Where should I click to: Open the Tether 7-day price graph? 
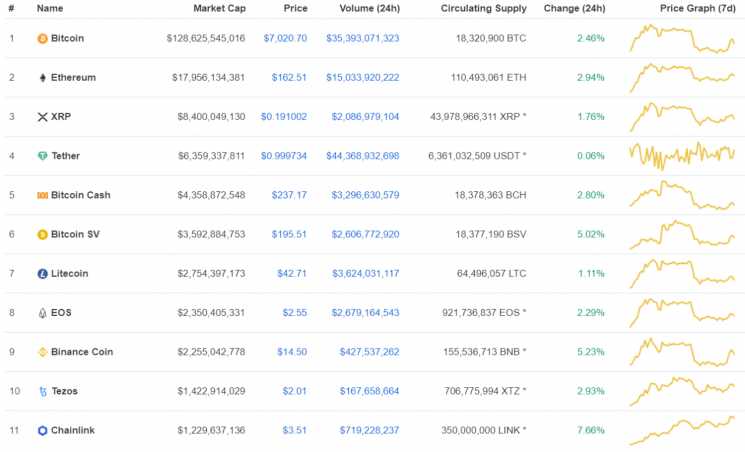pos(682,156)
